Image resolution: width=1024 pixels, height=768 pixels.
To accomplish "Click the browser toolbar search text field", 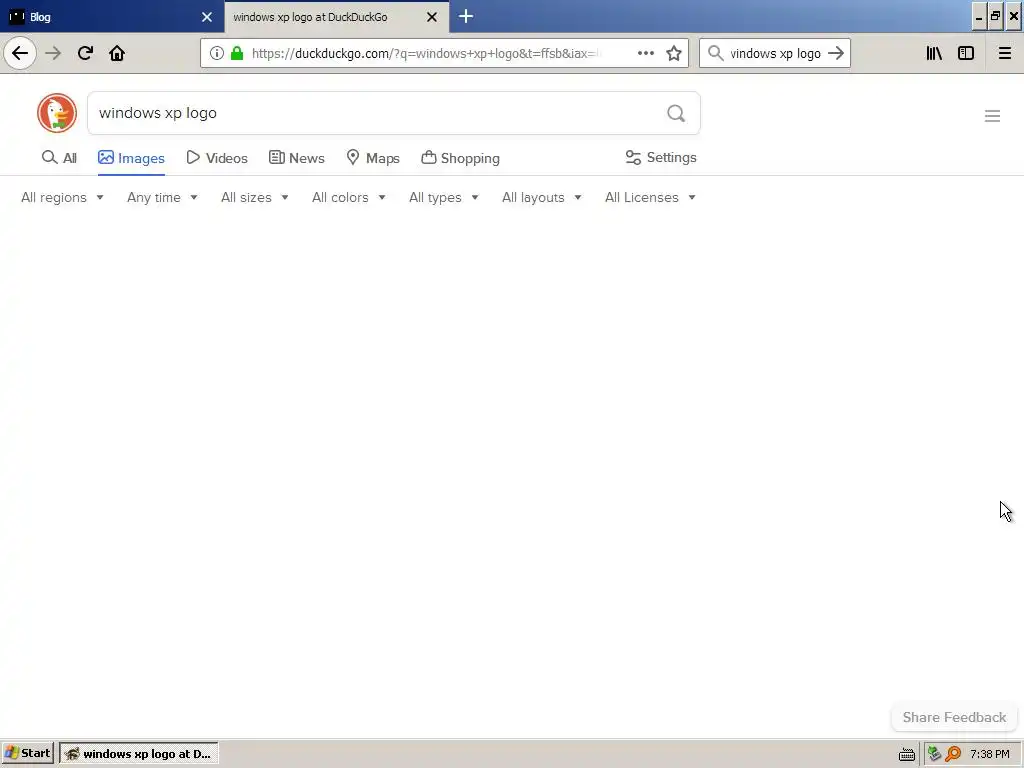I will 775,54.
